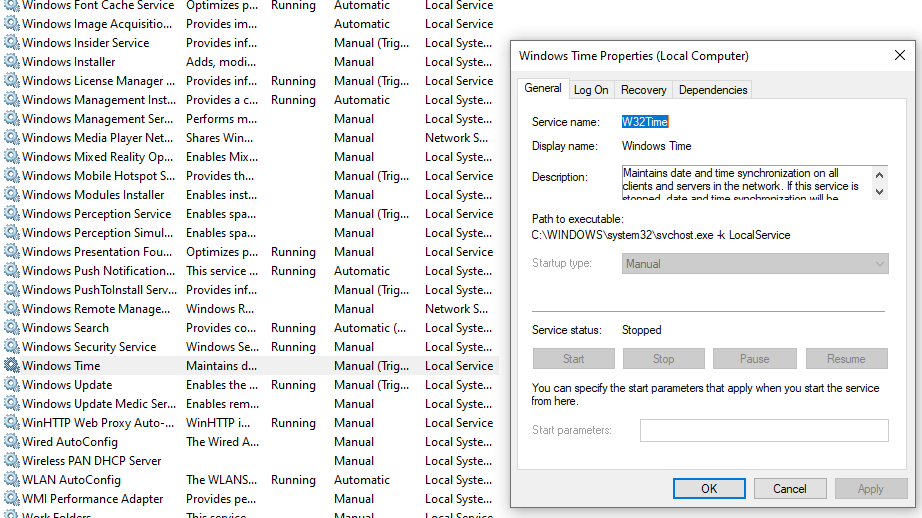
Task: Click Network S... log on for Windows Remote Management
Action: (456, 309)
